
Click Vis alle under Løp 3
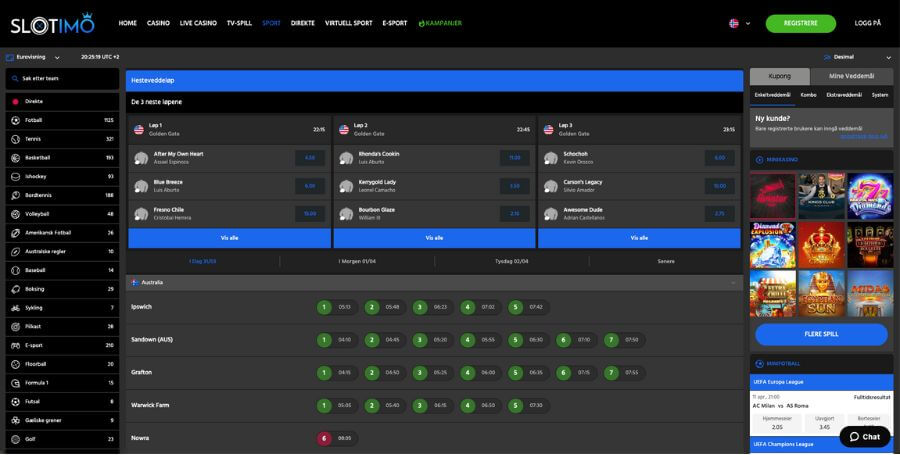click(639, 238)
